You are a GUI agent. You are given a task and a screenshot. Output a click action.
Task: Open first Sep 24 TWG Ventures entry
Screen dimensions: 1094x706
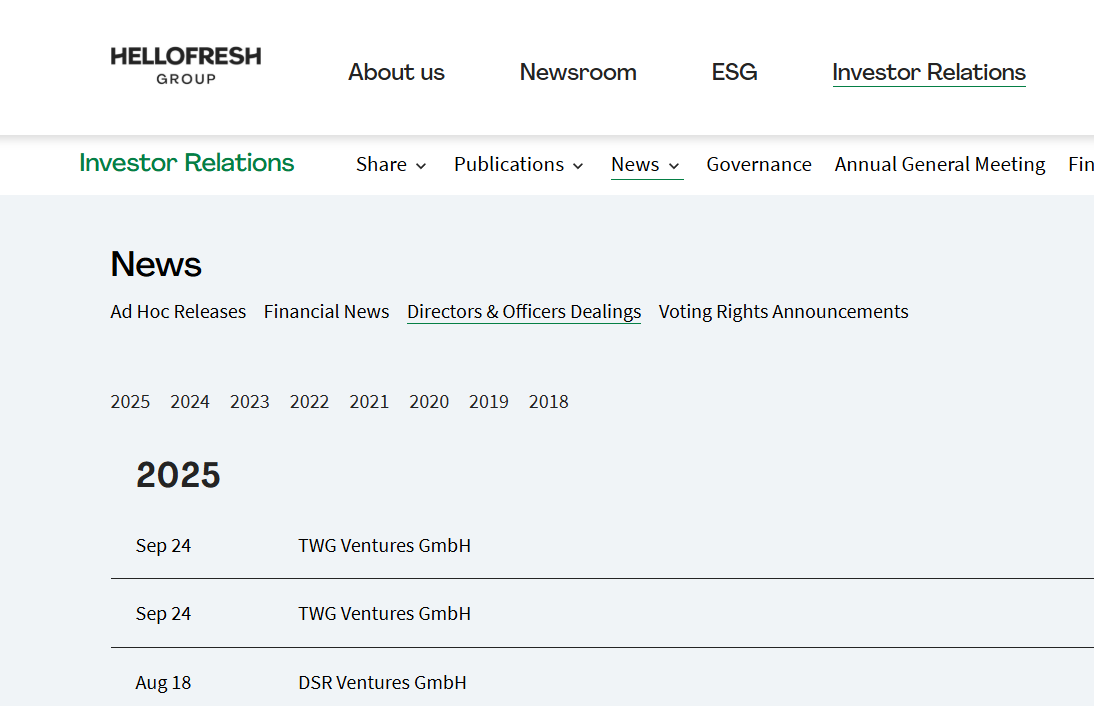(384, 546)
